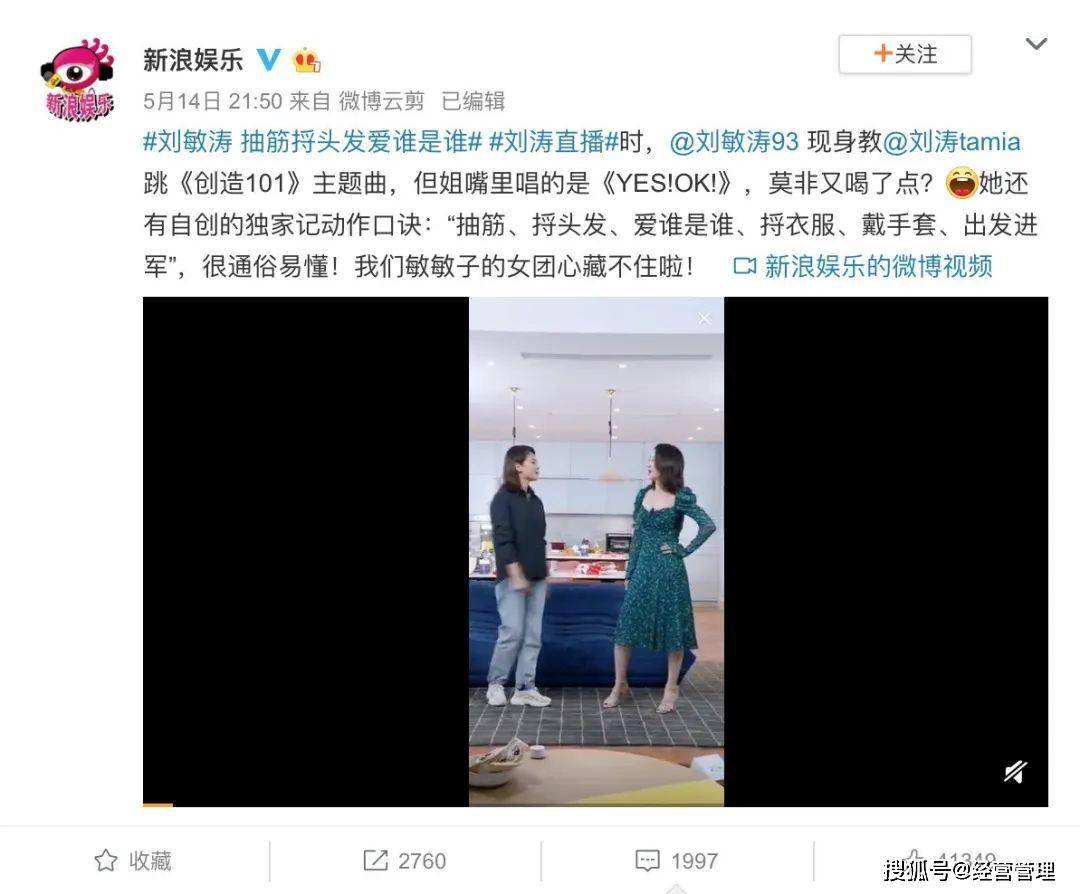
Task: Open comments icon showing 1997
Action: coord(676,860)
